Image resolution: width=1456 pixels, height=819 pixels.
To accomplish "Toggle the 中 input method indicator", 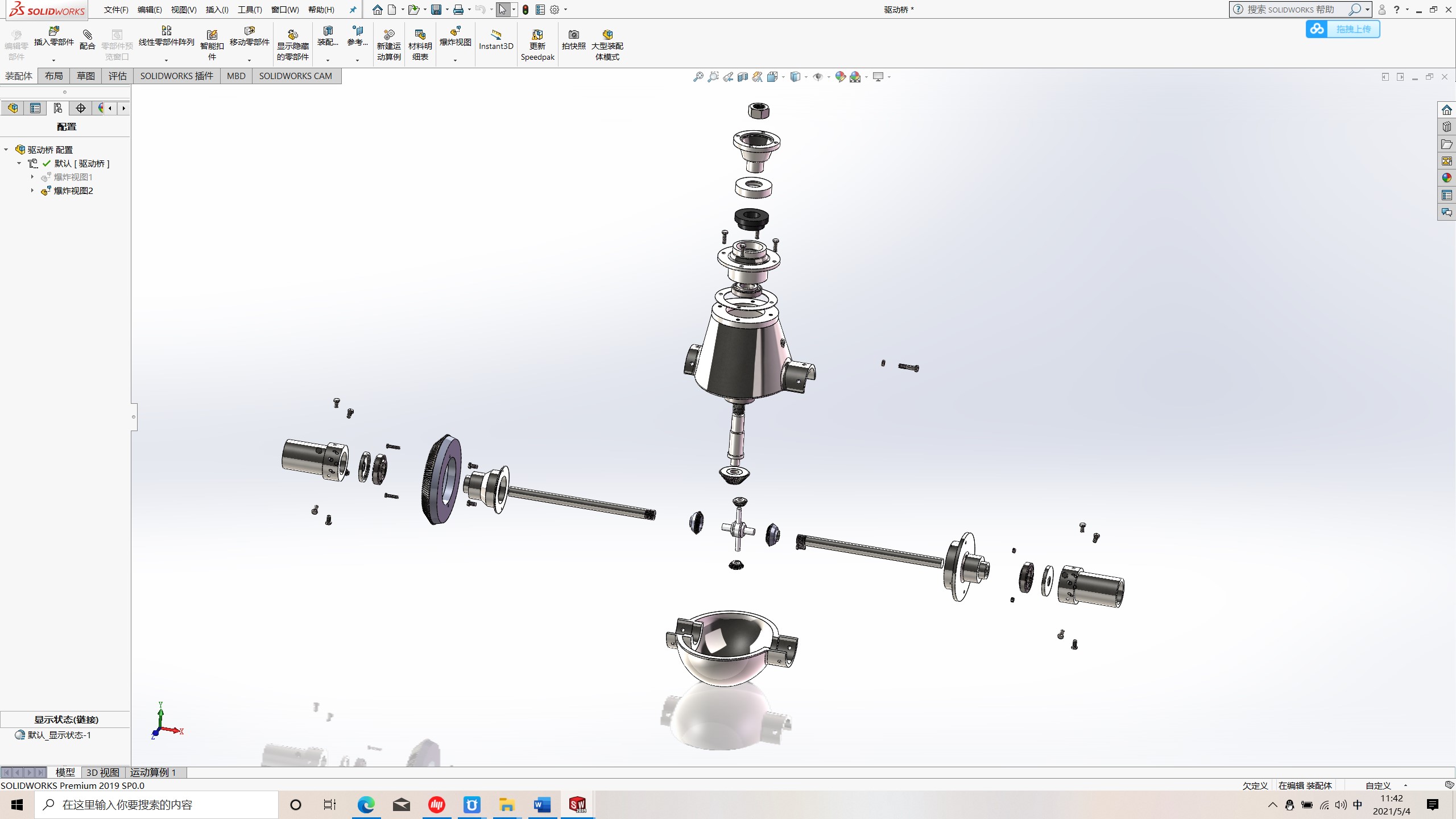I will point(1358,805).
